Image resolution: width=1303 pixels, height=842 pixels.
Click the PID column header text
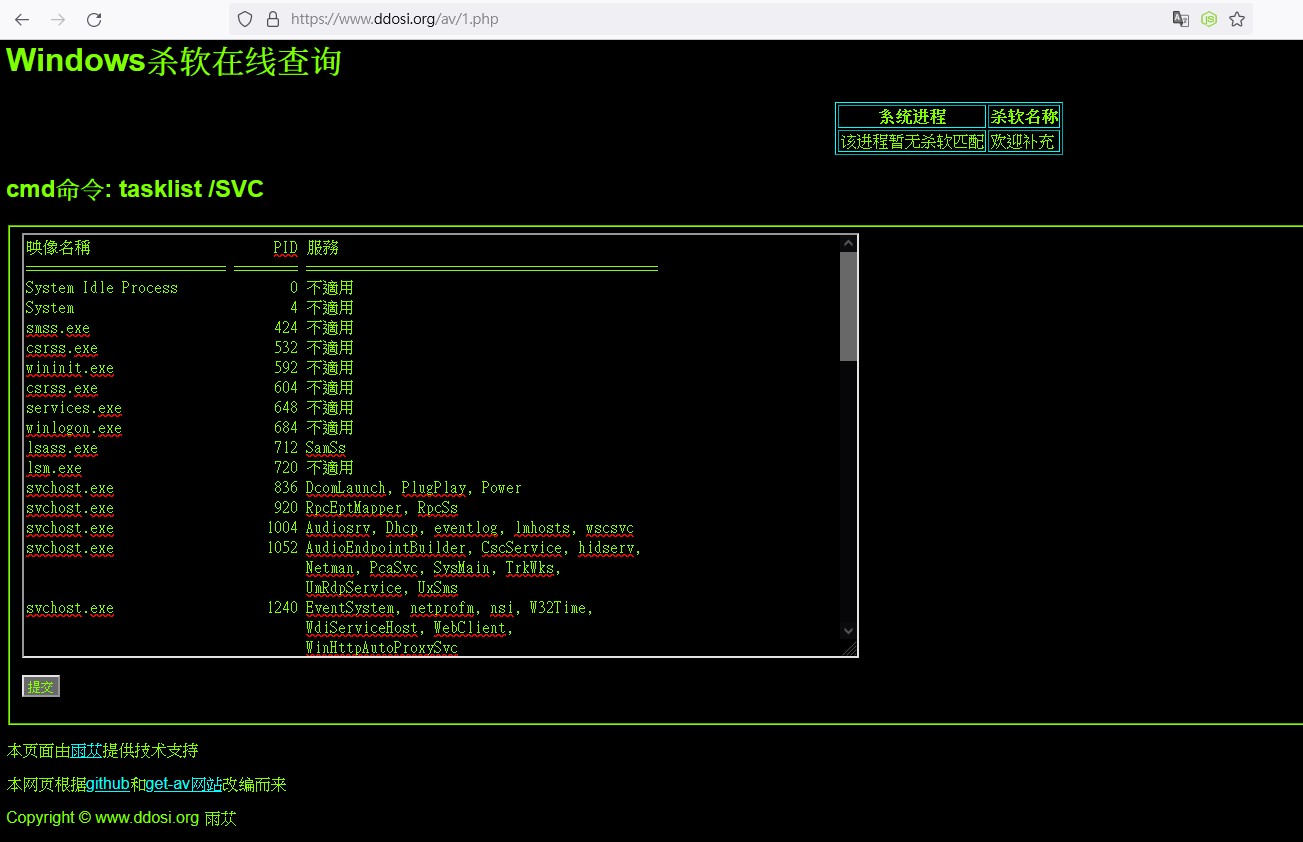coord(286,247)
